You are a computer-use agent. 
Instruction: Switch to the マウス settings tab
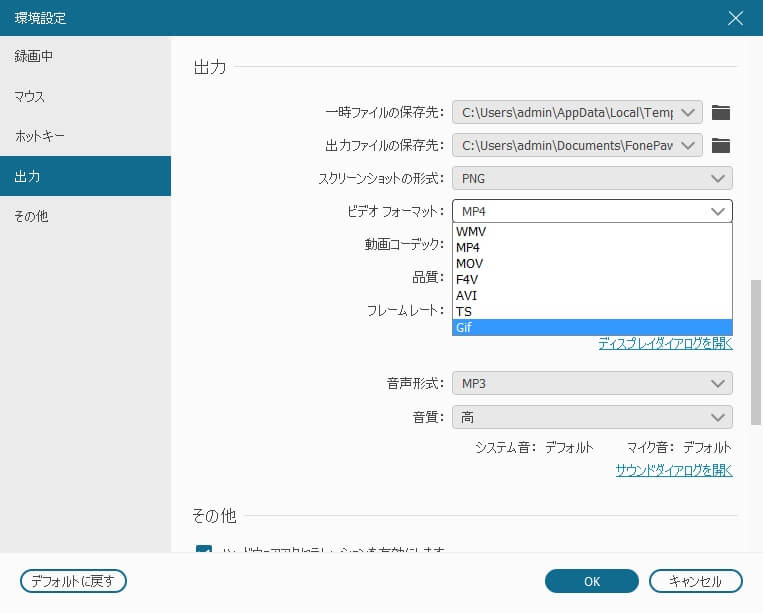point(85,96)
